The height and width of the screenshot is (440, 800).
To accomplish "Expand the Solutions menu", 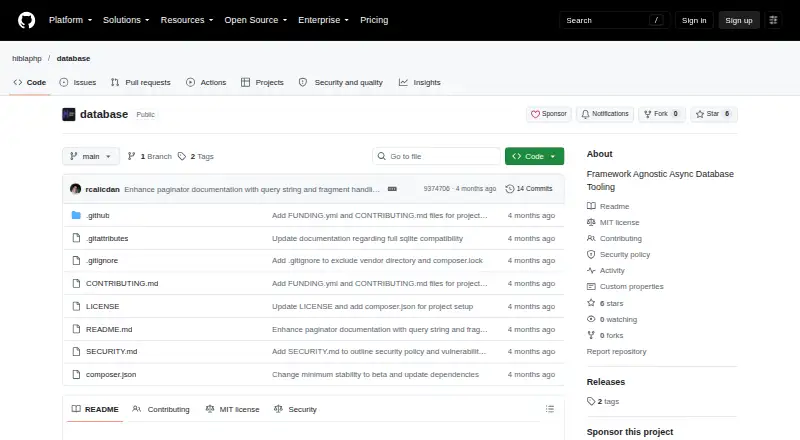I will [126, 20].
